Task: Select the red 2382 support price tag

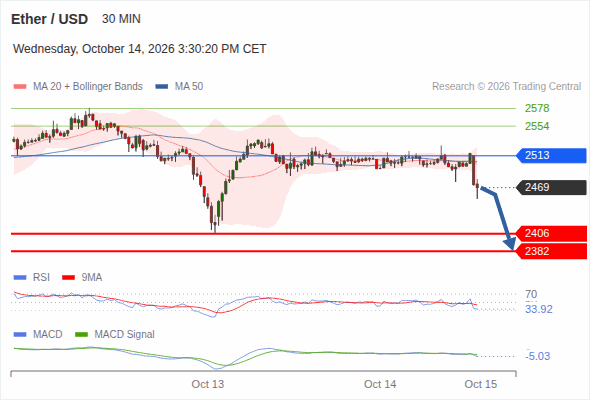Action: pos(551,251)
